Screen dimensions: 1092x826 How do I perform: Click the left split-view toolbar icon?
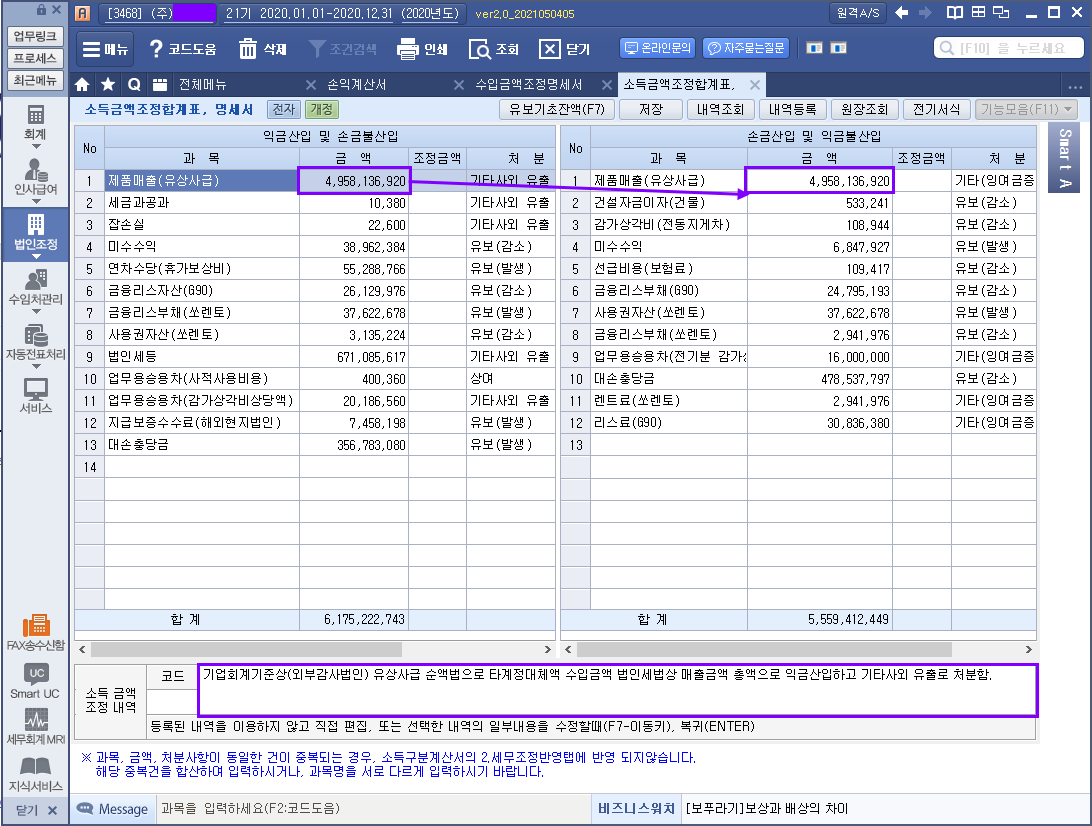tap(814, 48)
